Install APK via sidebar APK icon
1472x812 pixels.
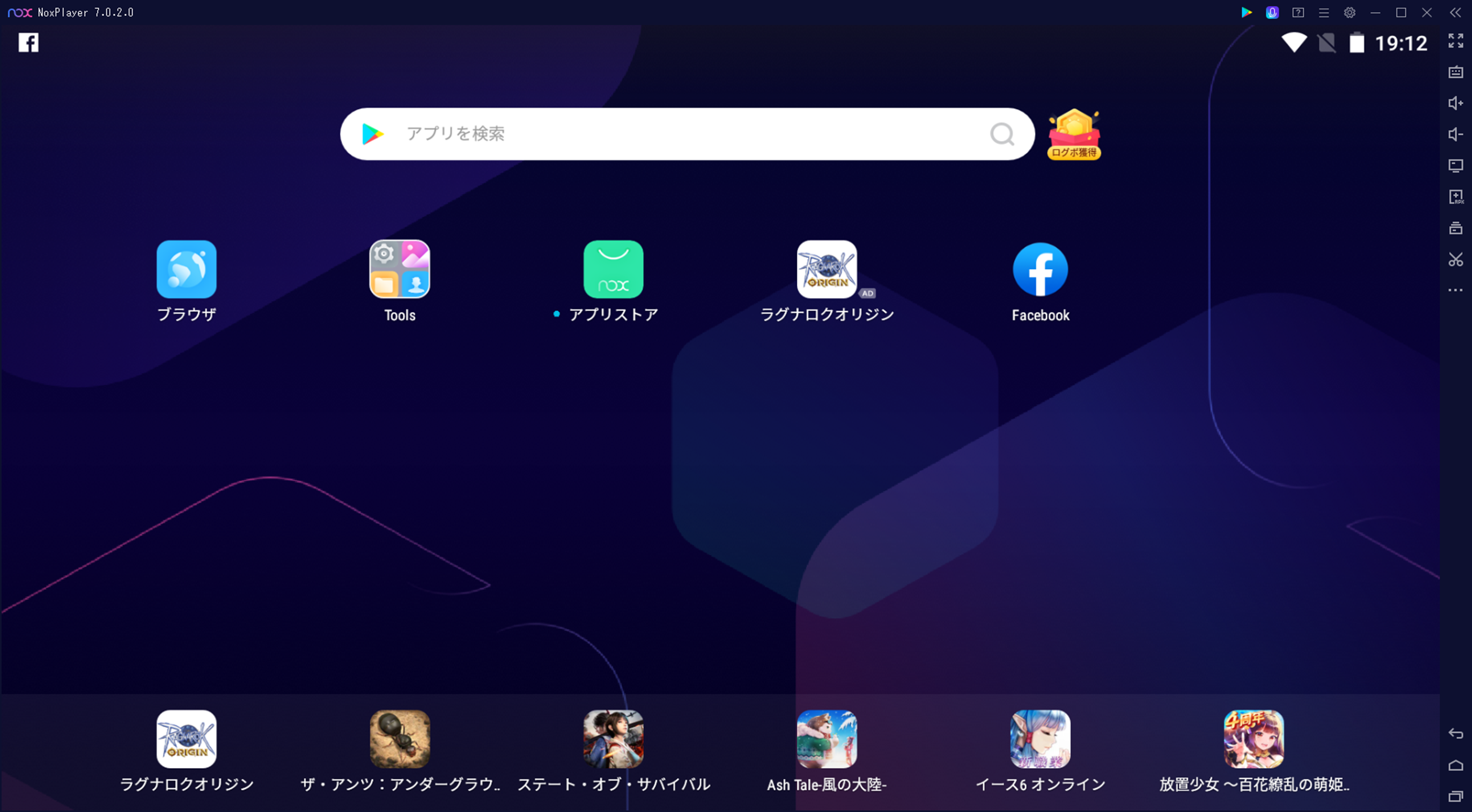(1455, 197)
